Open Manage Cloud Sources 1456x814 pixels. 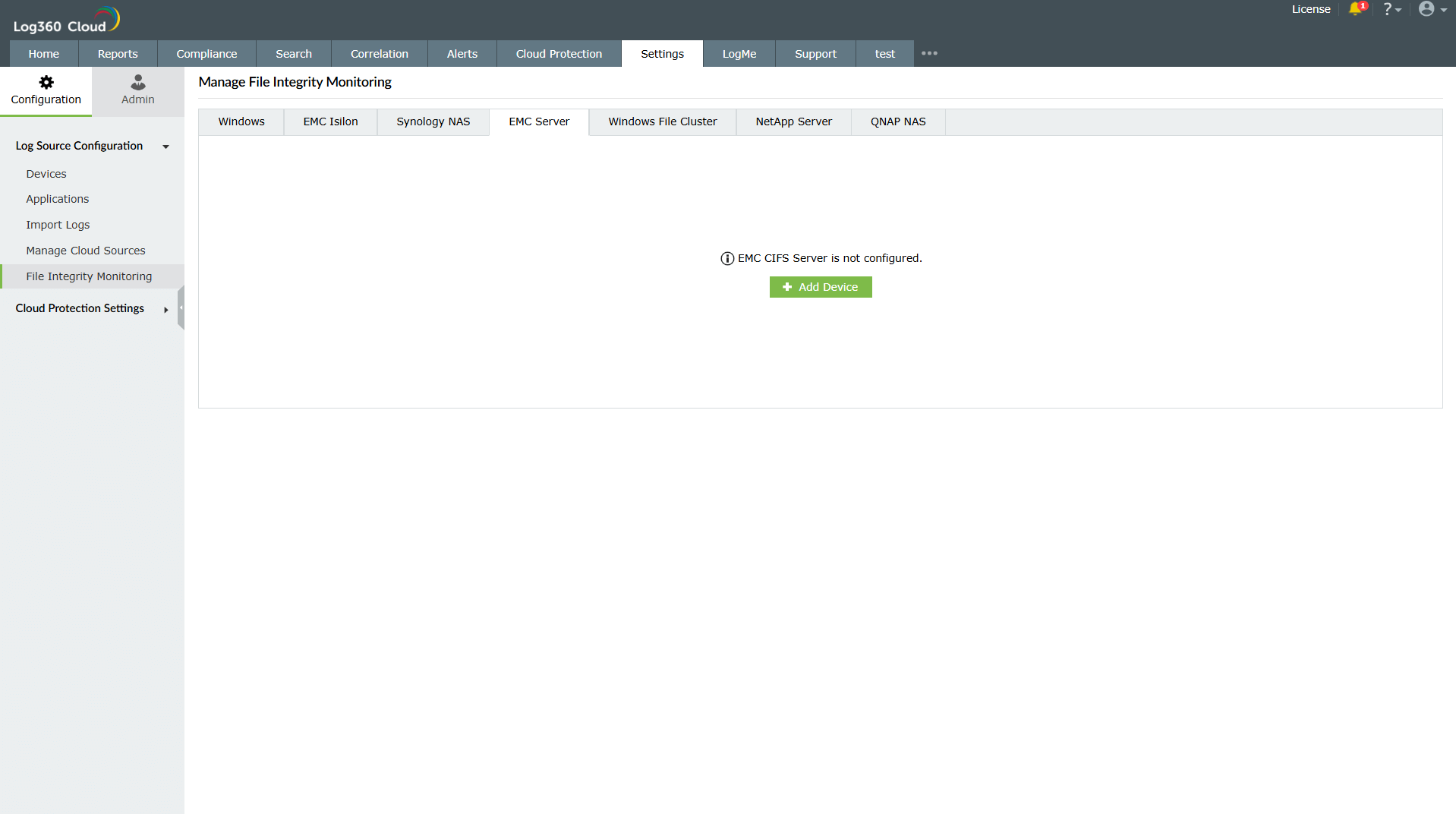tap(85, 251)
